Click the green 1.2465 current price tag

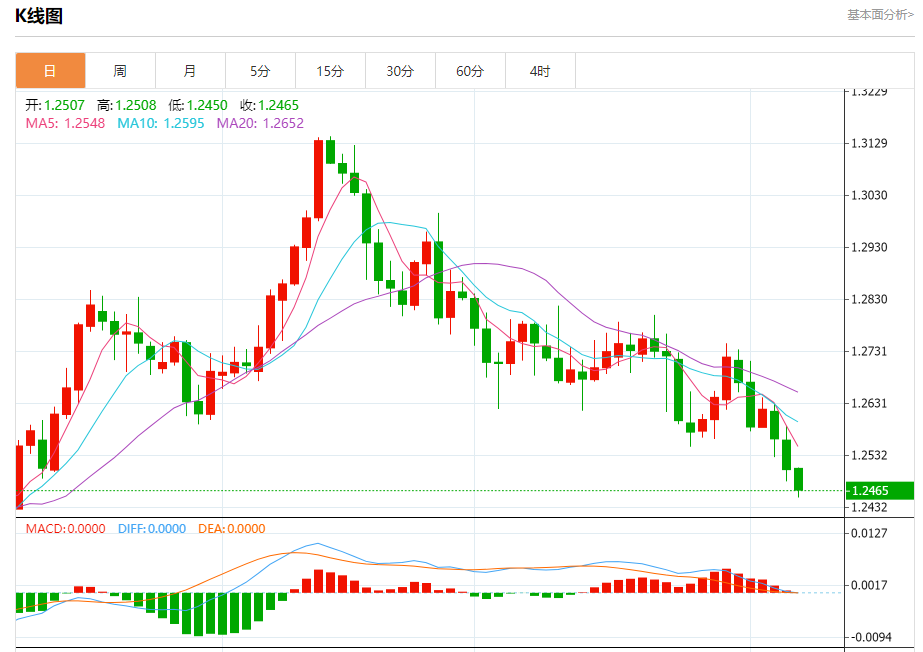pos(880,490)
